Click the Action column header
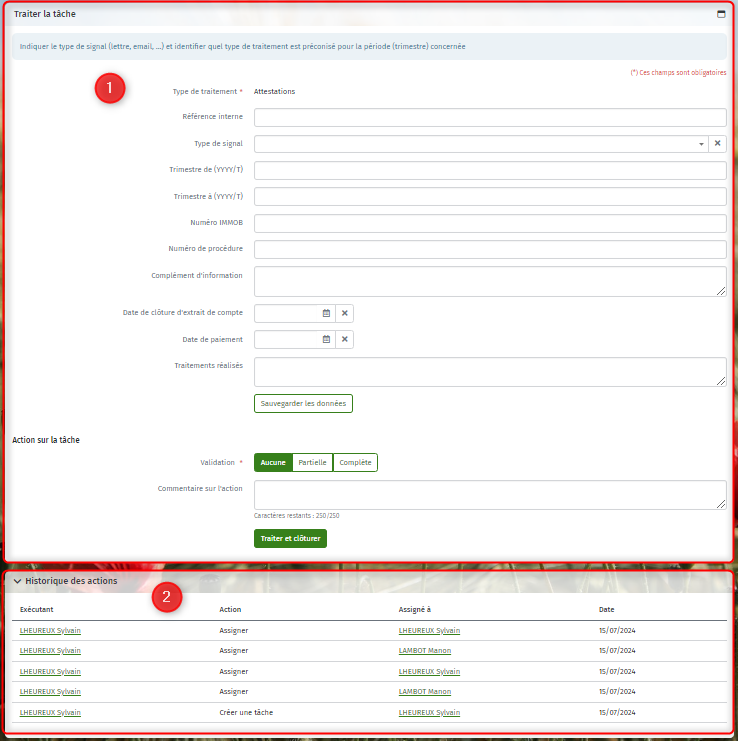The width and height of the screenshot is (738, 741). point(230,610)
